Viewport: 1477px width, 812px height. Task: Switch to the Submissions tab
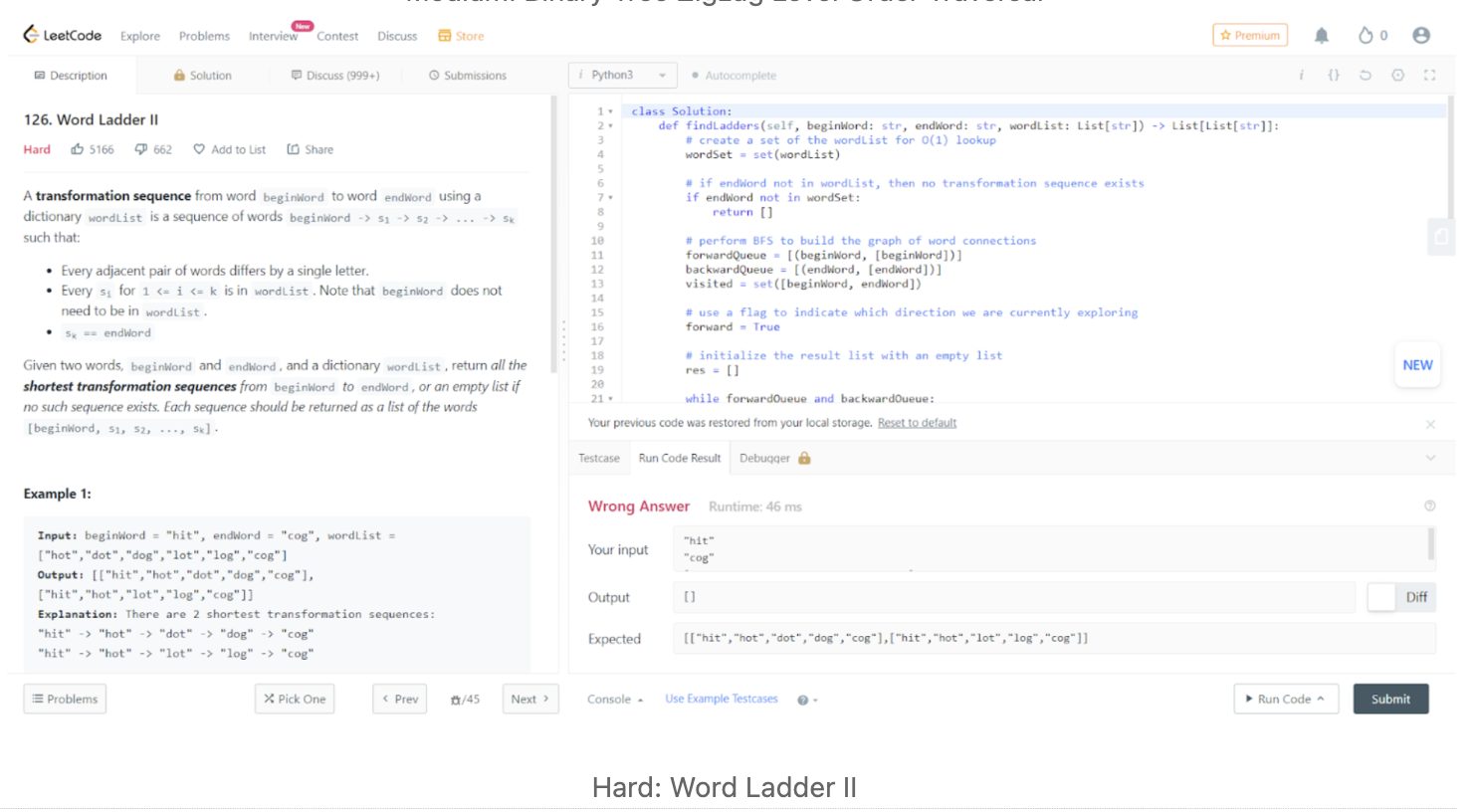(x=467, y=76)
